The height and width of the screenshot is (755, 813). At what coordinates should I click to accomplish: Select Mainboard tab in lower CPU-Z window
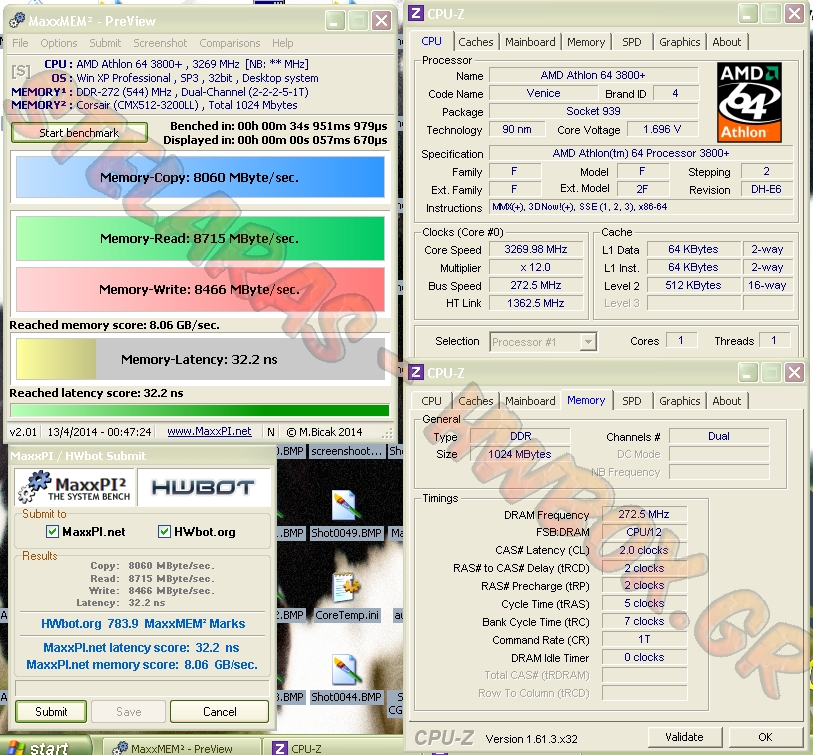tap(530, 401)
